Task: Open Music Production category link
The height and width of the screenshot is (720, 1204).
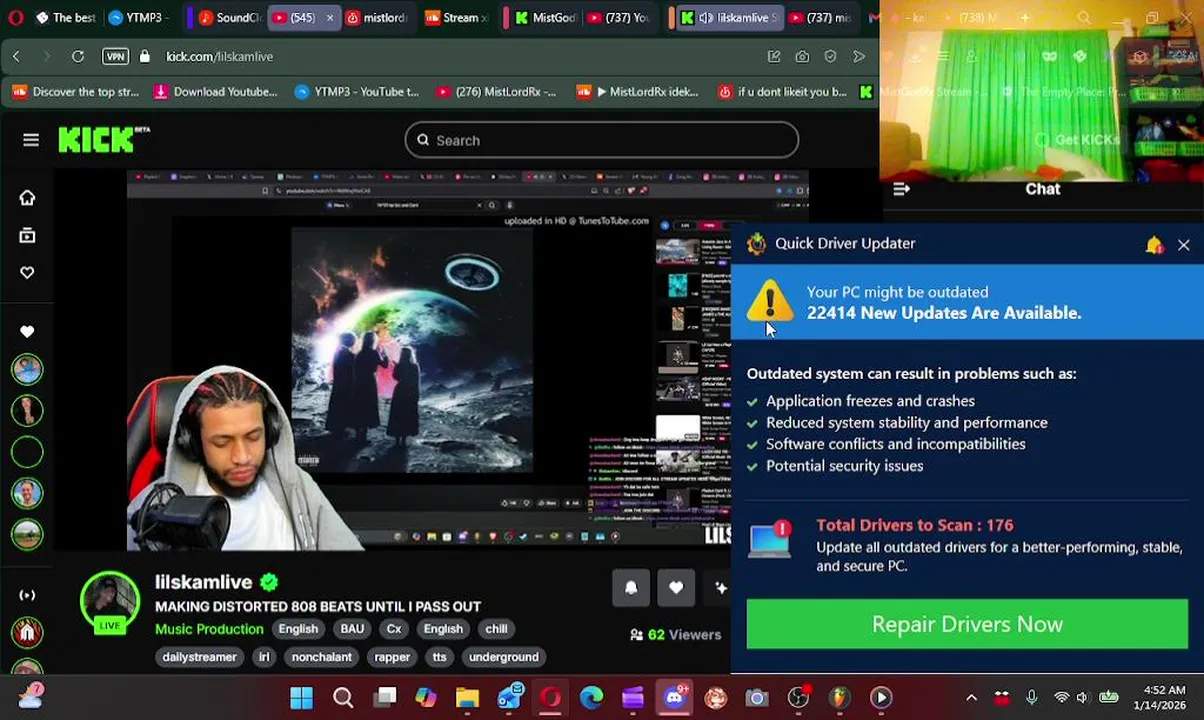Action: coord(209,629)
